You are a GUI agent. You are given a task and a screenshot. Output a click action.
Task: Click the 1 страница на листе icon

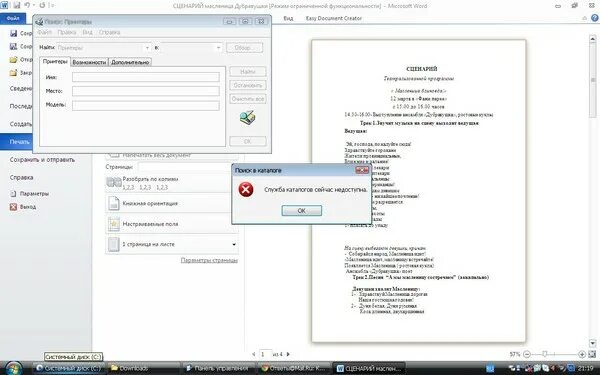coord(114,244)
